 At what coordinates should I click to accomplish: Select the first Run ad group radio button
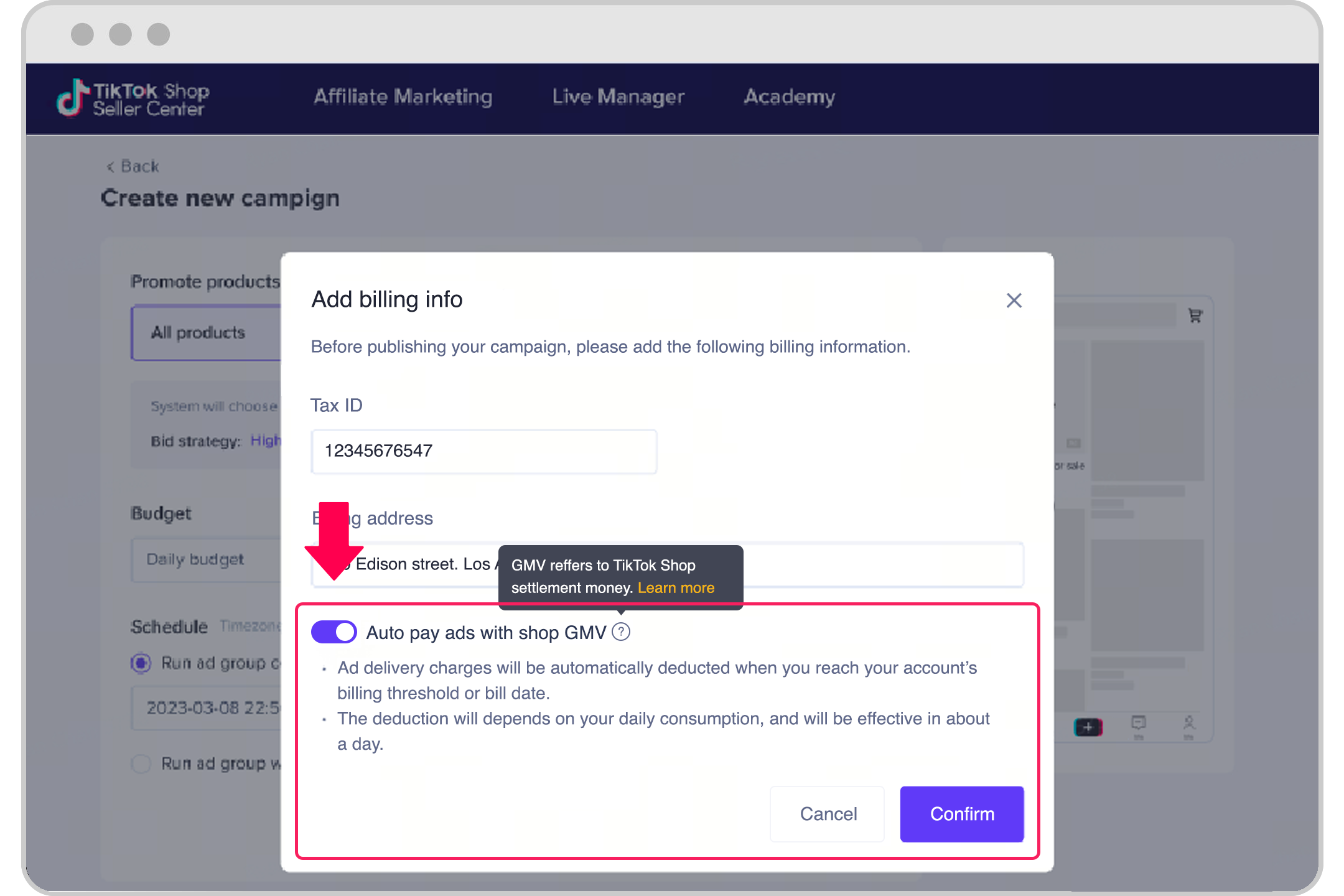(x=141, y=663)
